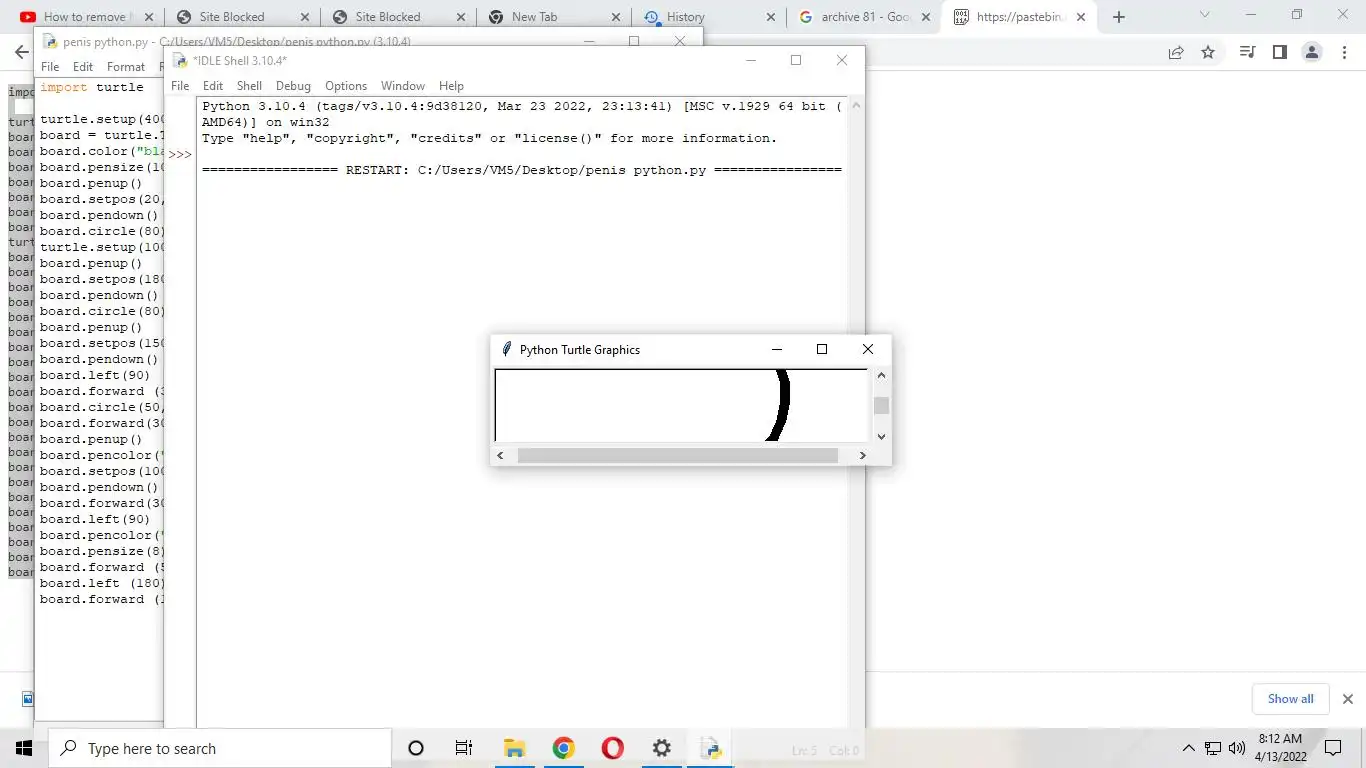Click the Type here to search box
This screenshot has width=1366, height=768.
(x=220, y=748)
